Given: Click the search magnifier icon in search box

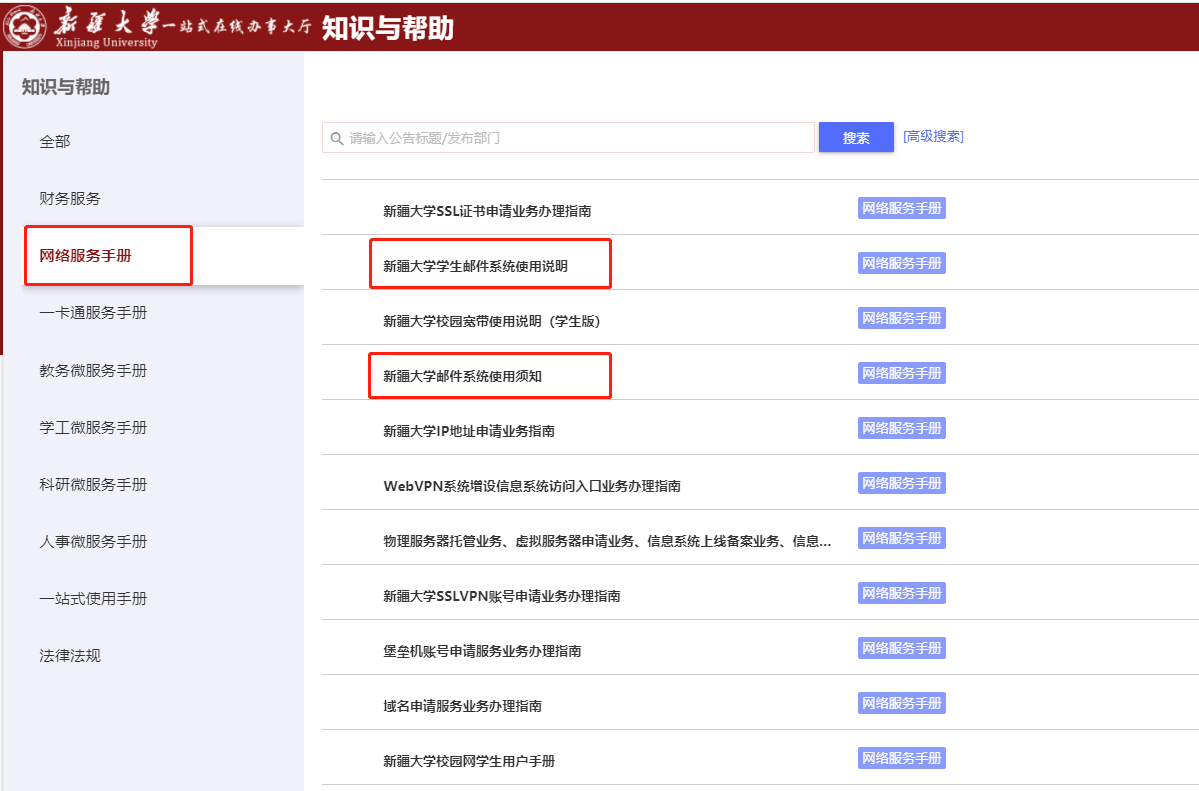Looking at the screenshot, I should pyautogui.click(x=336, y=138).
